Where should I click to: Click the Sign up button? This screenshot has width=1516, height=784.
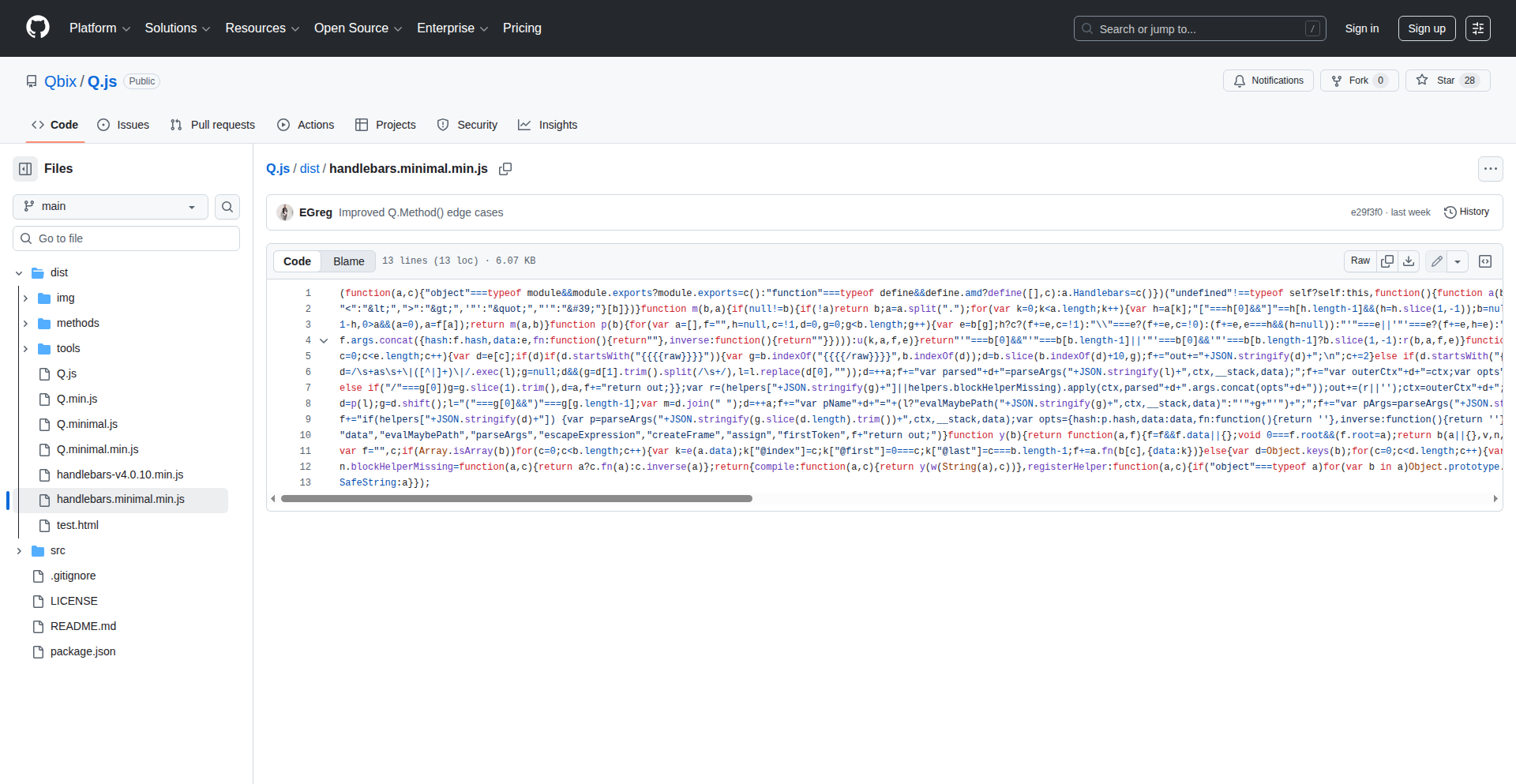[1427, 28]
